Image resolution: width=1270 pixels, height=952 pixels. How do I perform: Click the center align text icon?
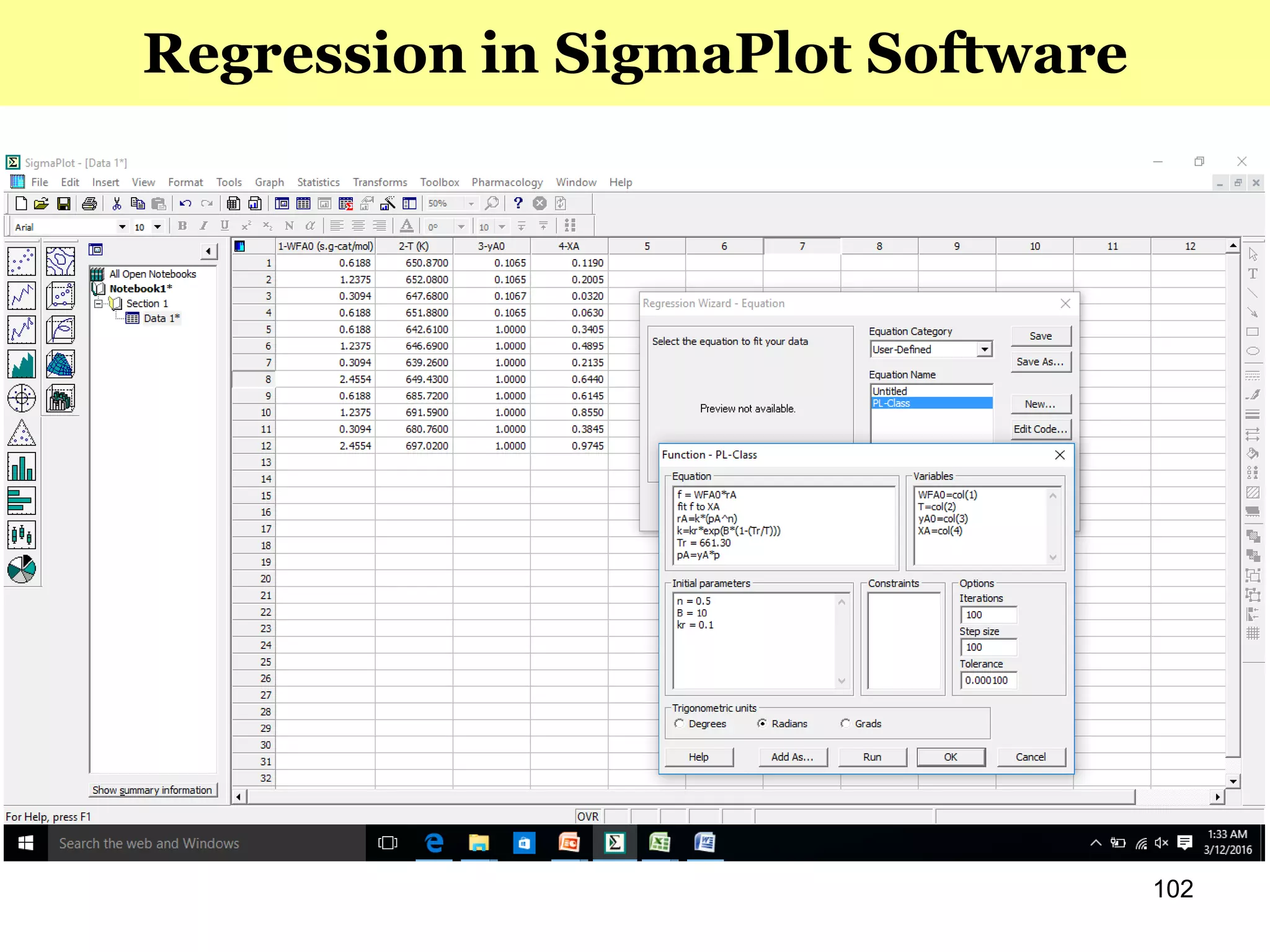(x=358, y=226)
